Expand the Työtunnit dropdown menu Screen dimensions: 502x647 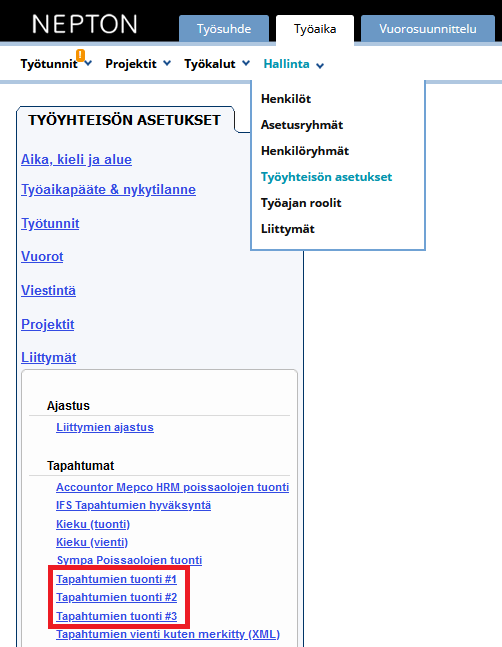(x=56, y=64)
